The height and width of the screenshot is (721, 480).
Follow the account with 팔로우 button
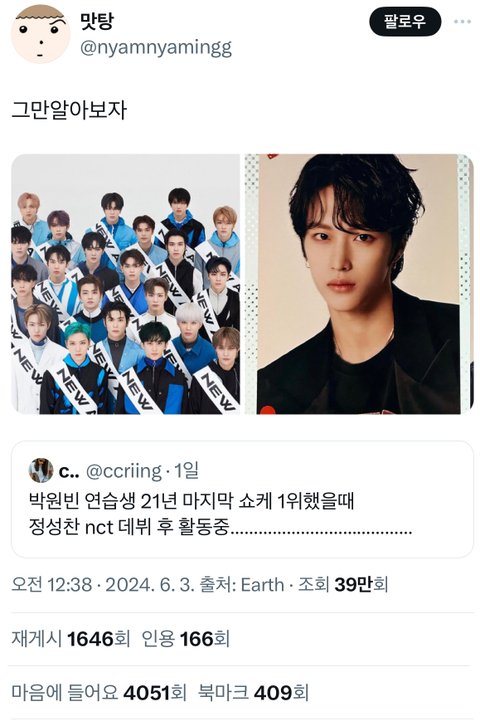[x=405, y=22]
